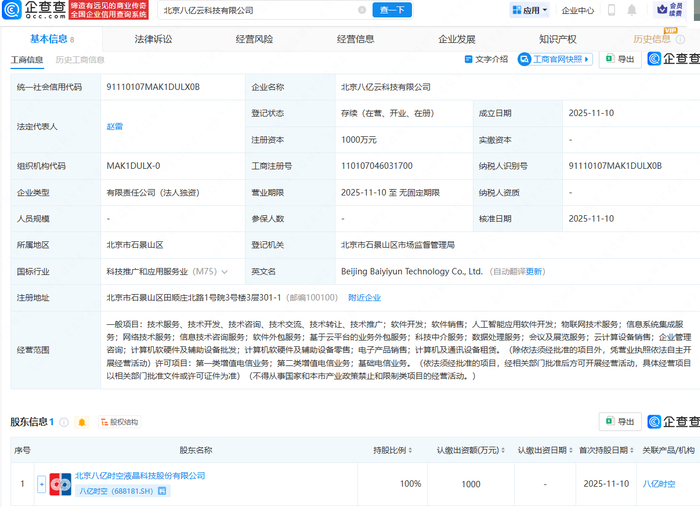The height and width of the screenshot is (507, 700).
Task: Switch to the 经营风险 tab
Action: click(254, 39)
